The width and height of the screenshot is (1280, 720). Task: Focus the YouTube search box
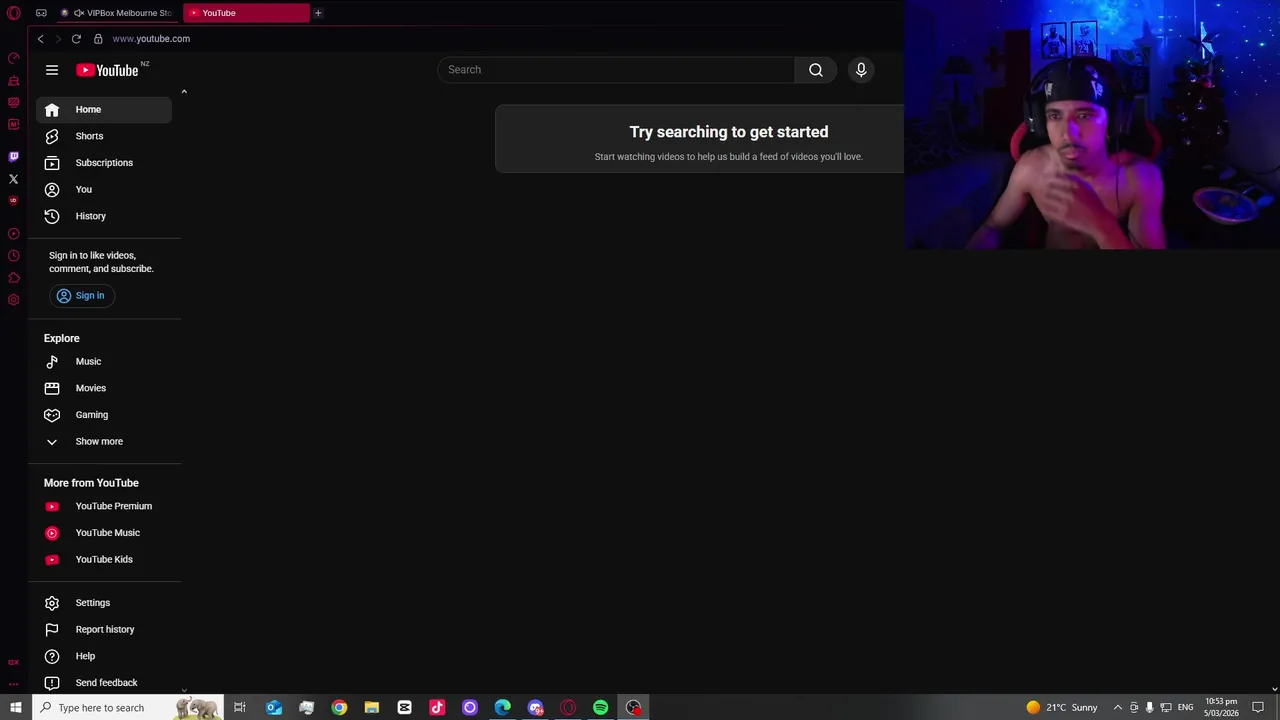coord(616,70)
